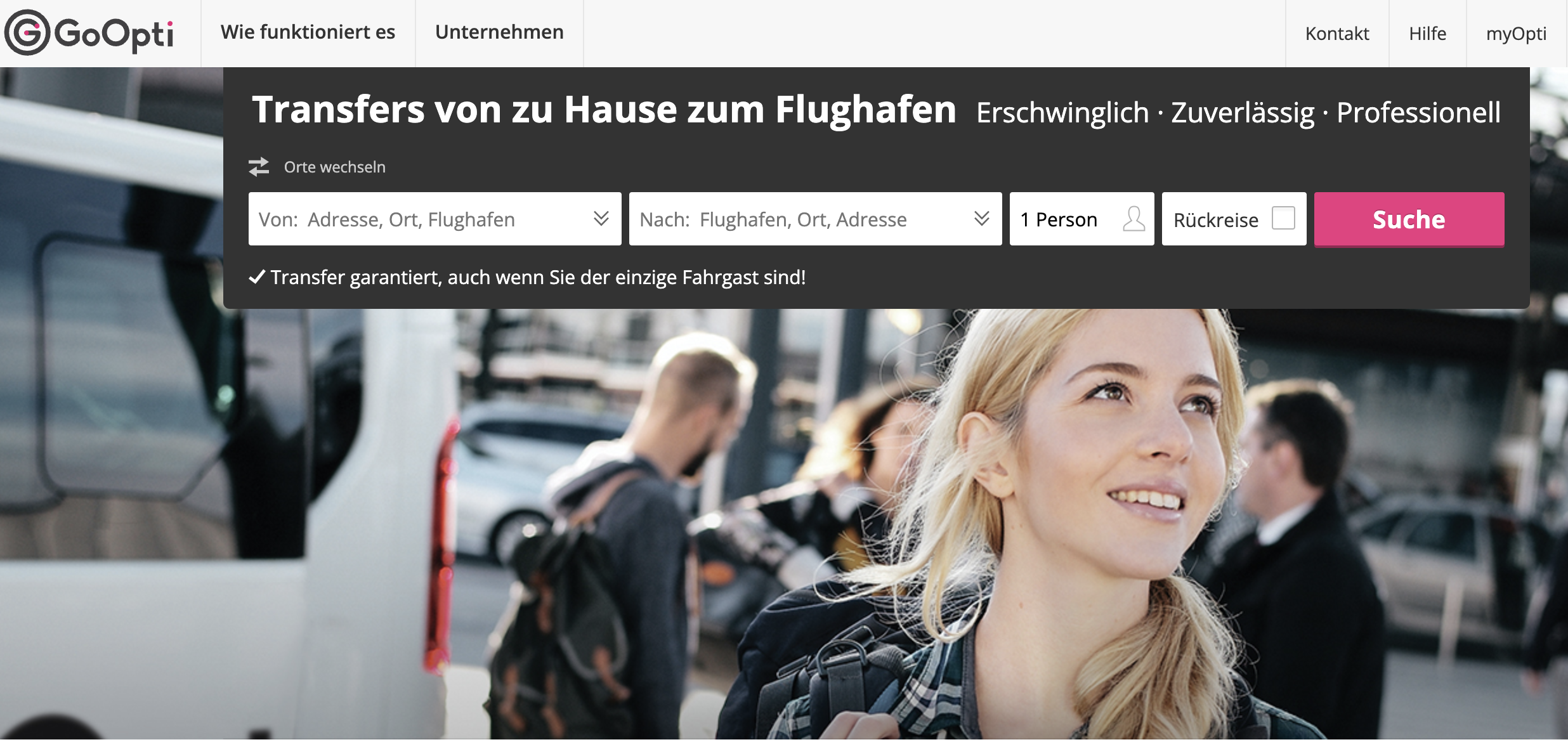Expand the Von location dropdown arrow
The height and width of the screenshot is (742, 1568).
(601, 219)
